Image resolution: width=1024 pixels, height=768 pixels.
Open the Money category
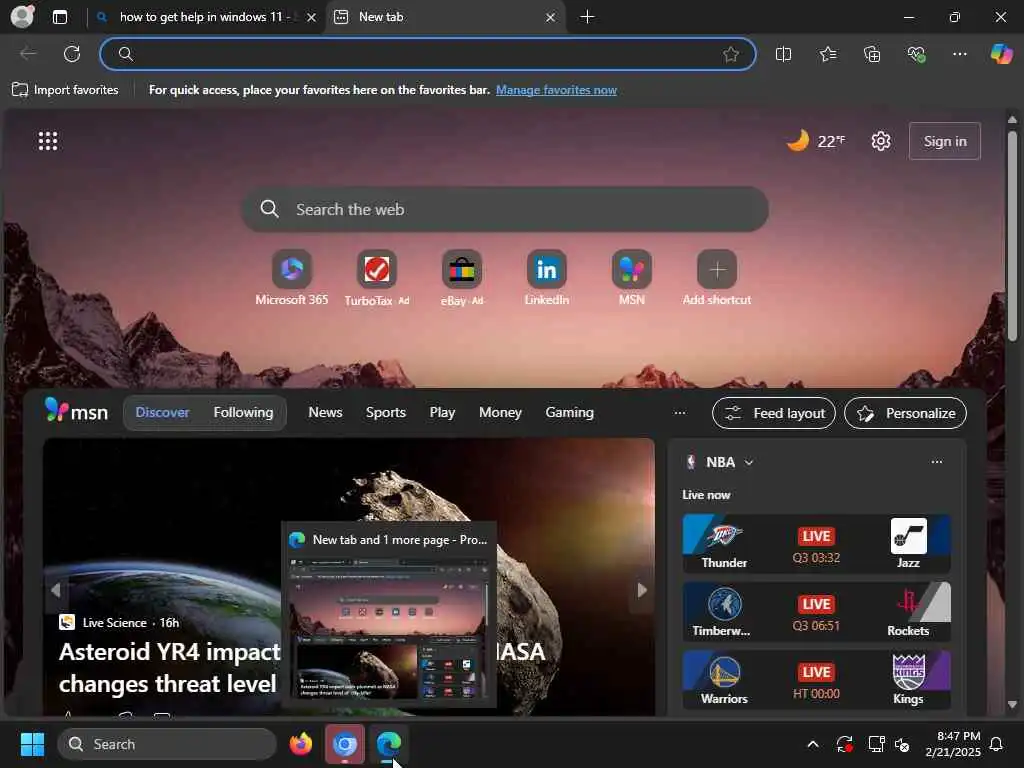click(500, 413)
